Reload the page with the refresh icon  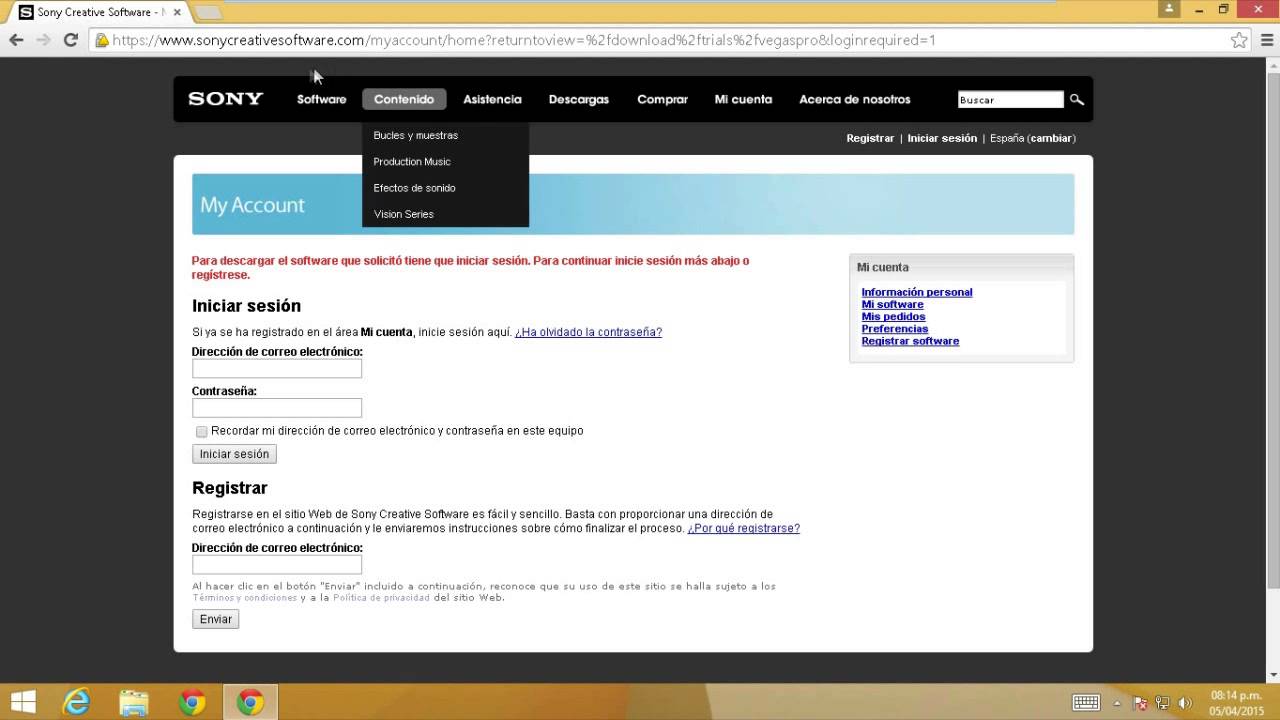pyautogui.click(x=70, y=40)
